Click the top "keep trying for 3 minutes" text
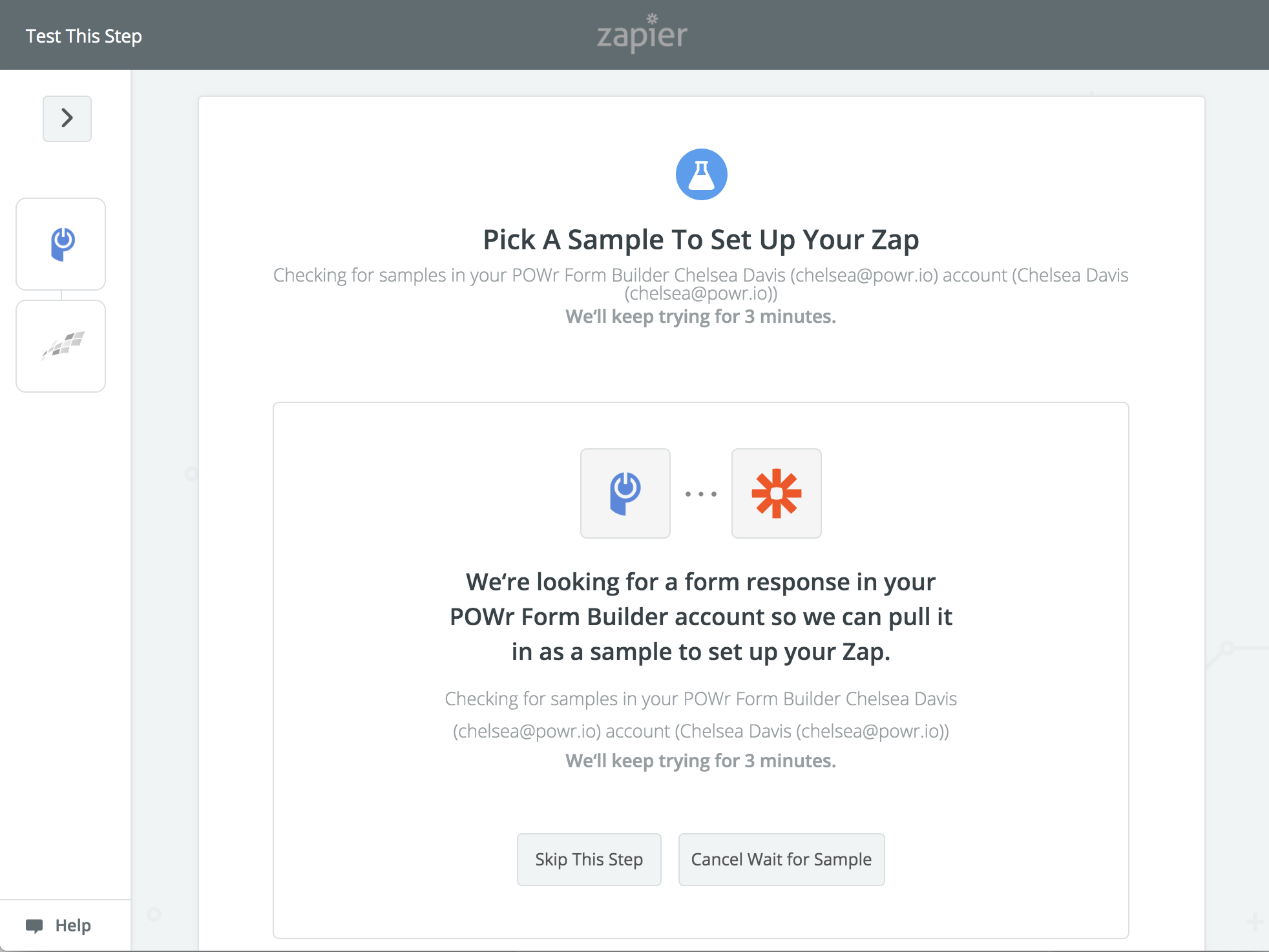 701,316
